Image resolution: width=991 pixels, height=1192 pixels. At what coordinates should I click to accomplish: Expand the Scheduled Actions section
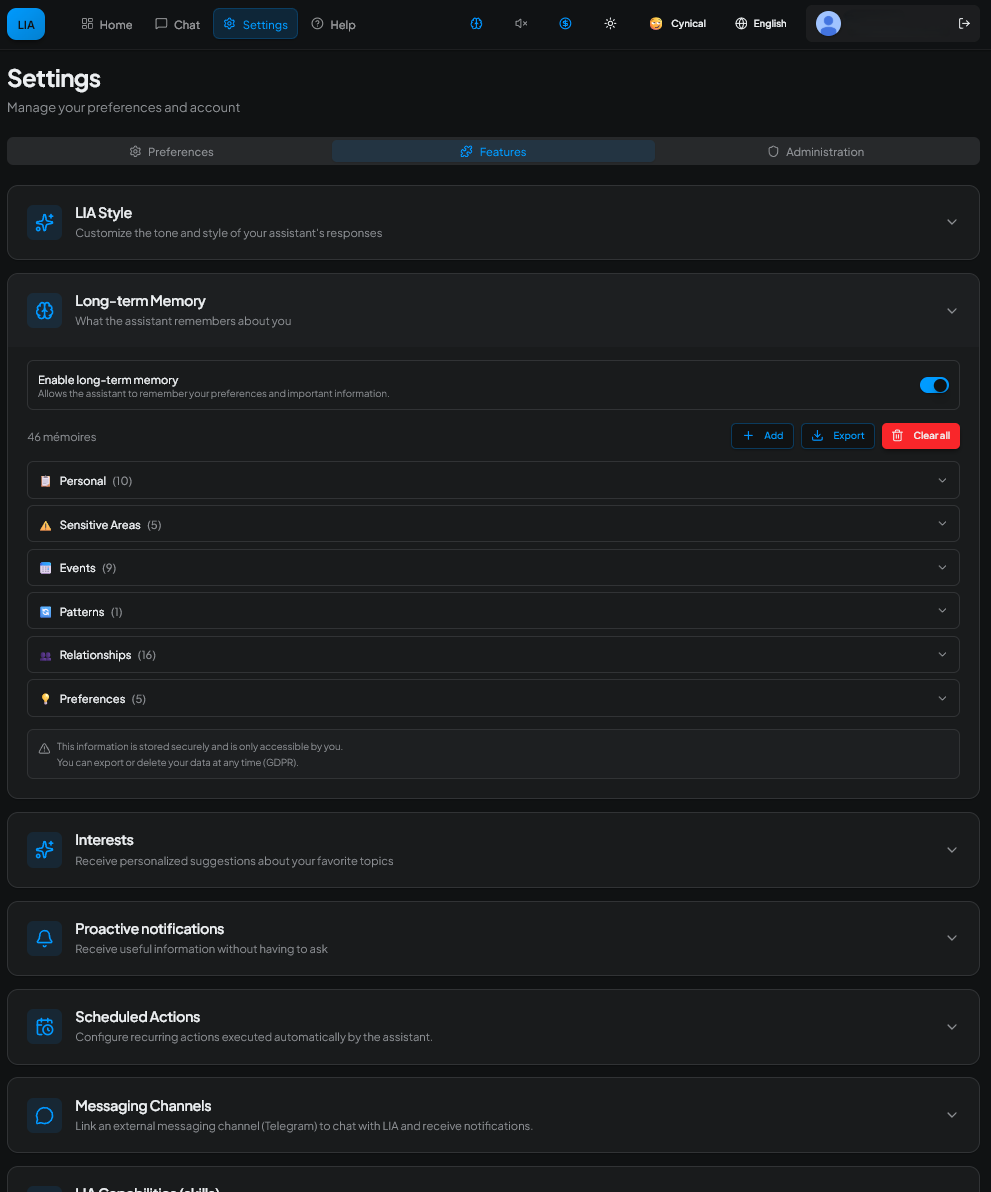coord(493,1026)
